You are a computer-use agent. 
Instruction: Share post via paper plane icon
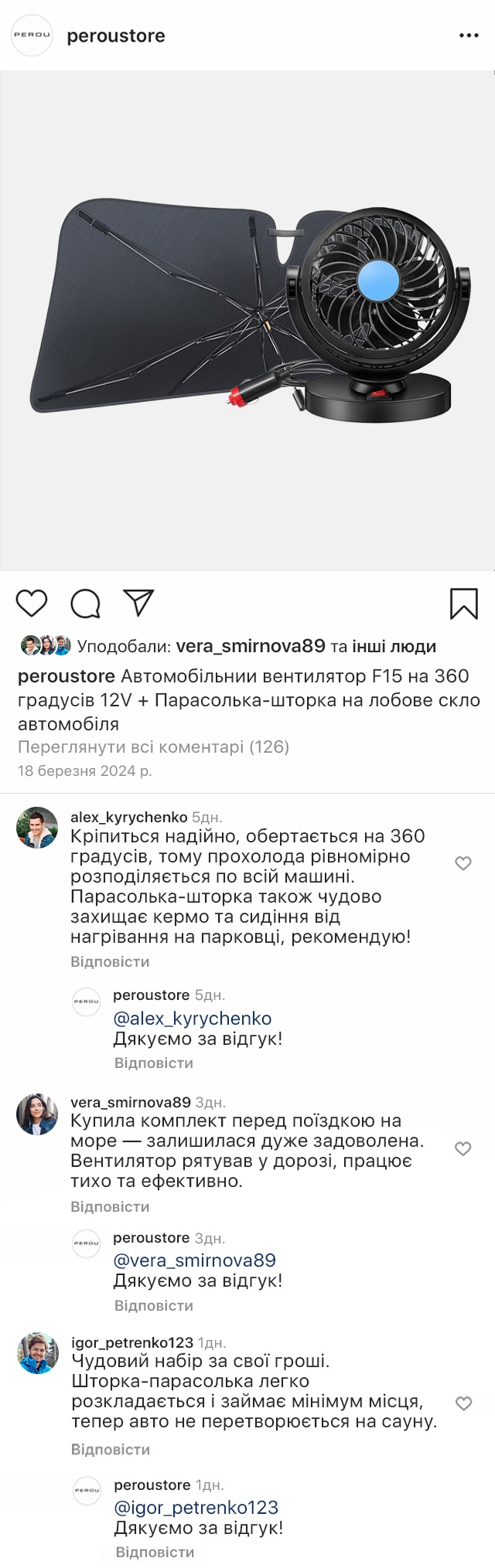tap(139, 603)
